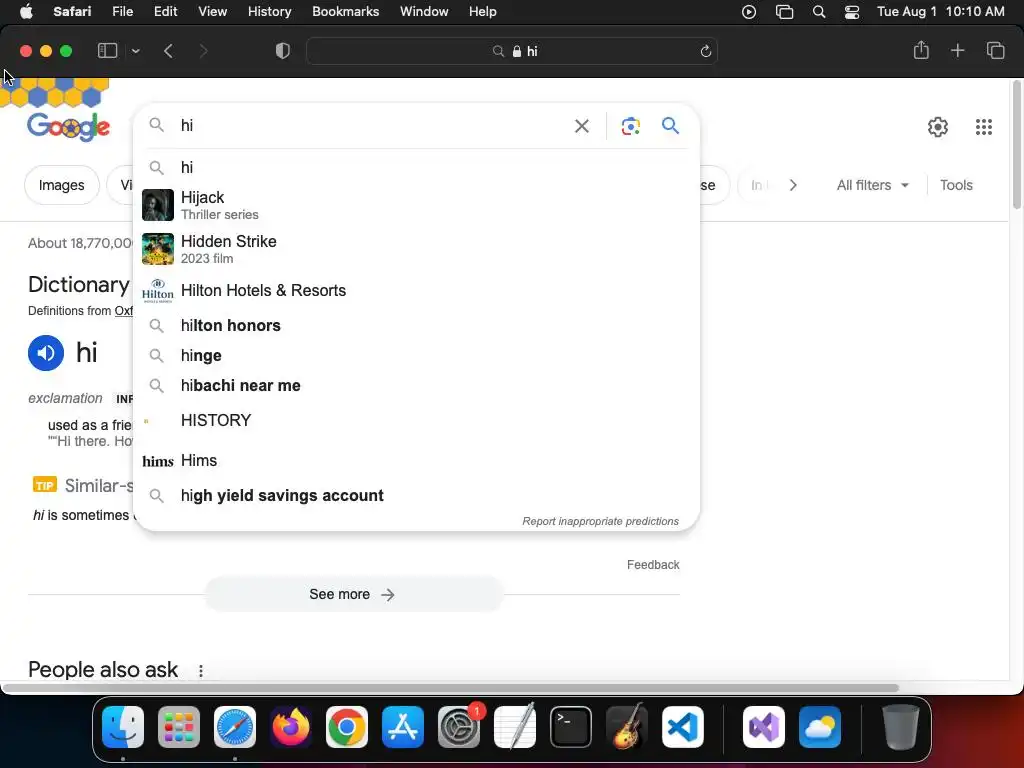
Task: Click the Feedback link
Action: coord(653,564)
